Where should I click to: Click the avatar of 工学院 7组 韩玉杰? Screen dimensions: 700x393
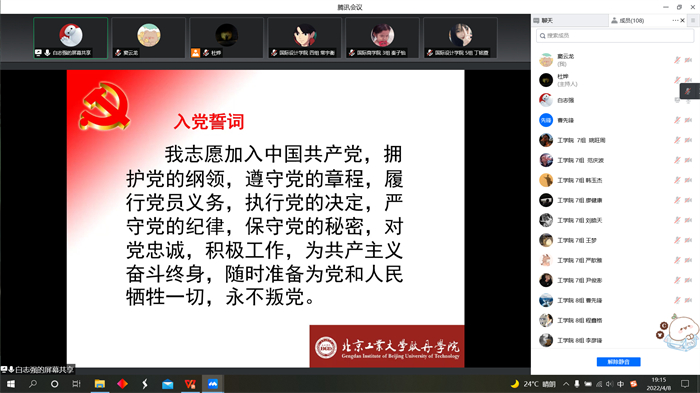[546, 180]
